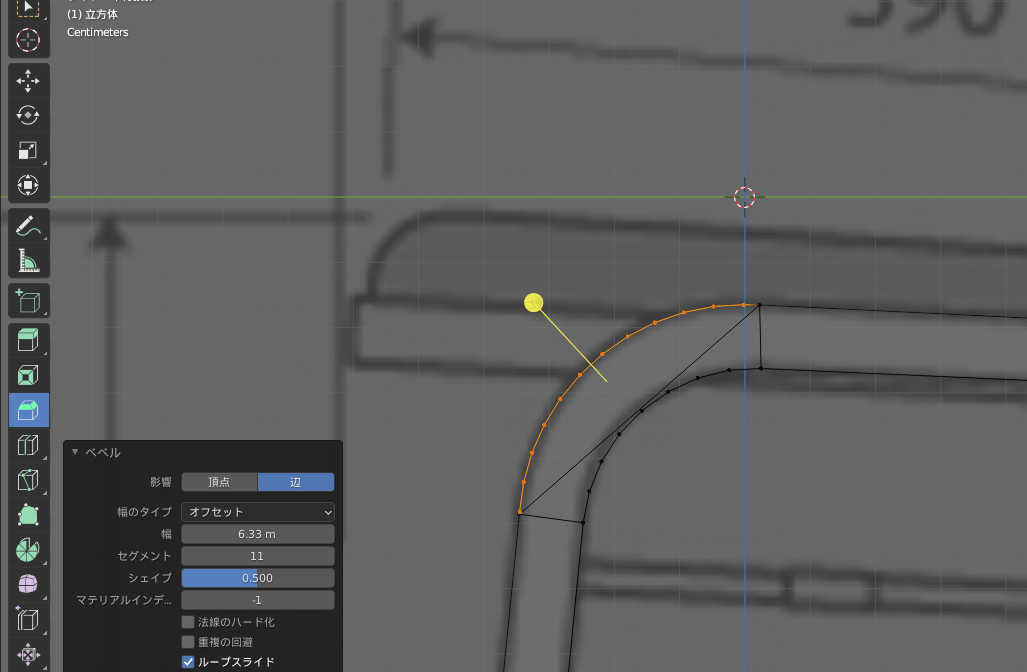The width and height of the screenshot is (1027, 672).
Task: Set bevel affect to 頂点
Action: point(219,482)
